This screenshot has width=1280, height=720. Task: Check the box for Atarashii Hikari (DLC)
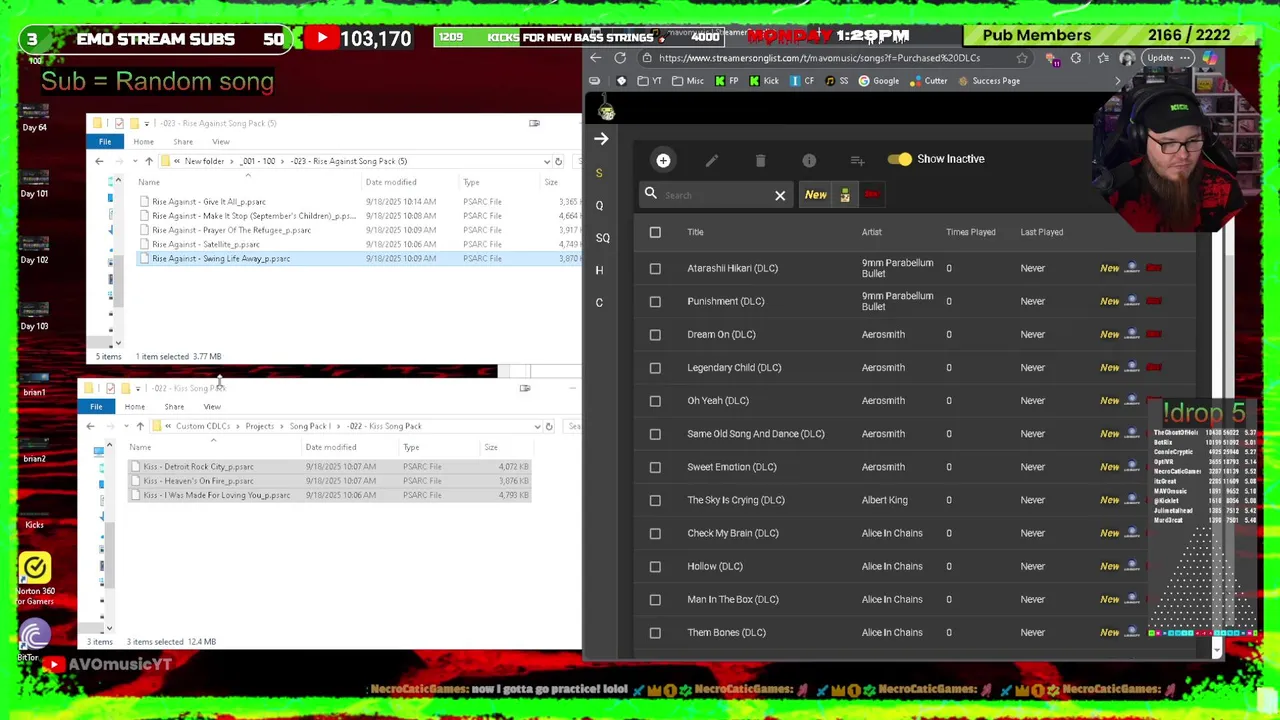(x=655, y=268)
